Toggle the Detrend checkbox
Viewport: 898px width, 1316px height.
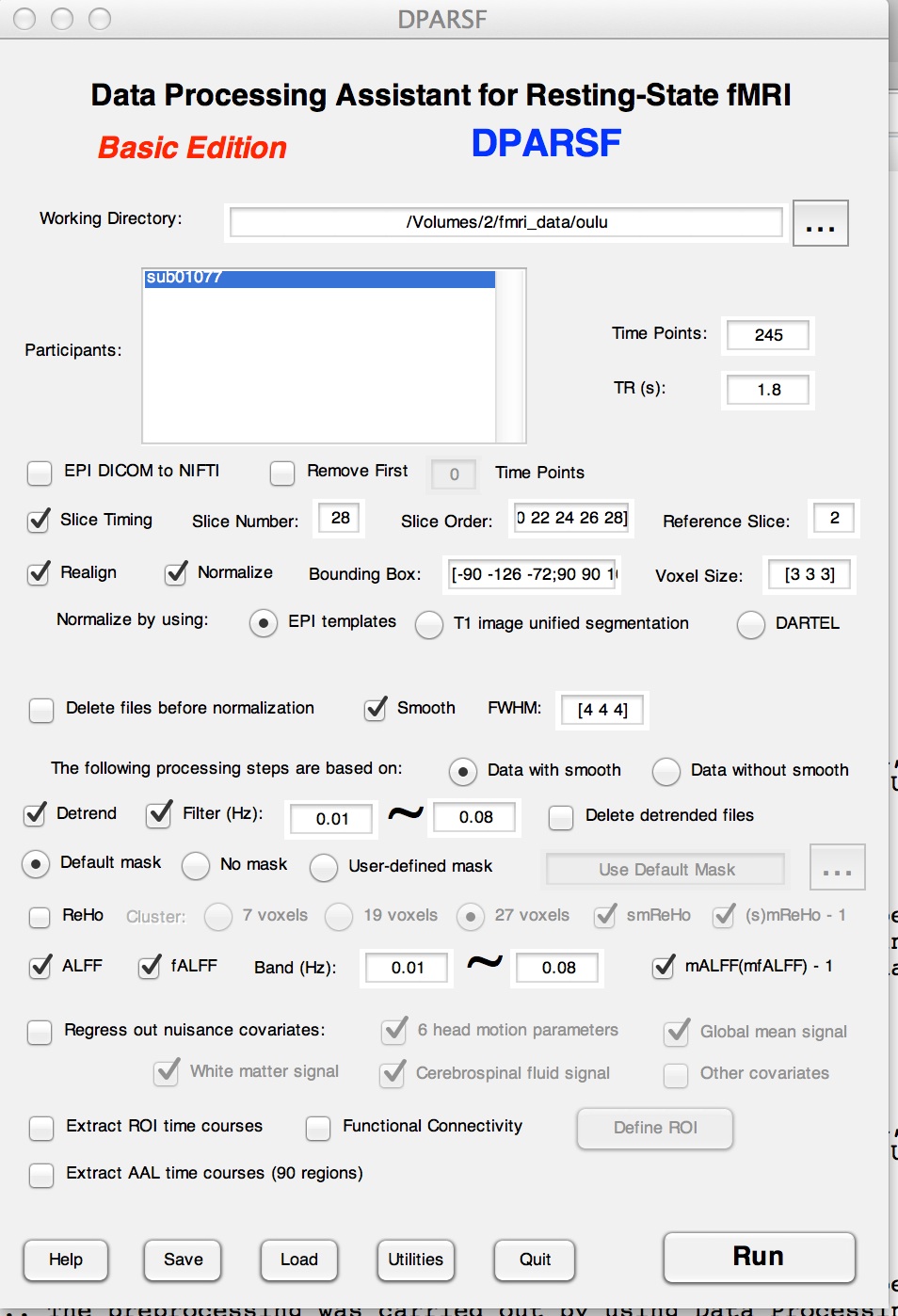[36, 813]
